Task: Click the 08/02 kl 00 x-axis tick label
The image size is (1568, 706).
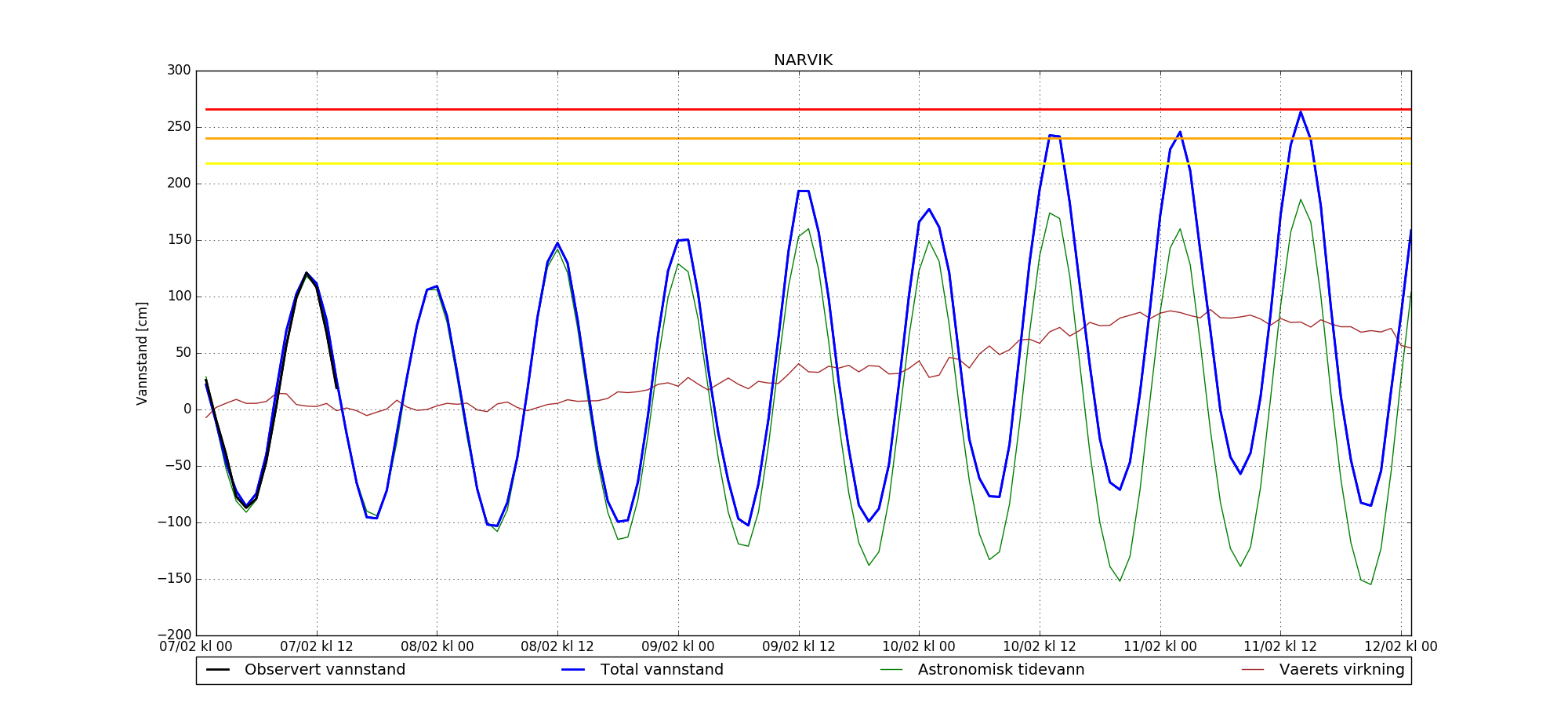Action: point(437,647)
